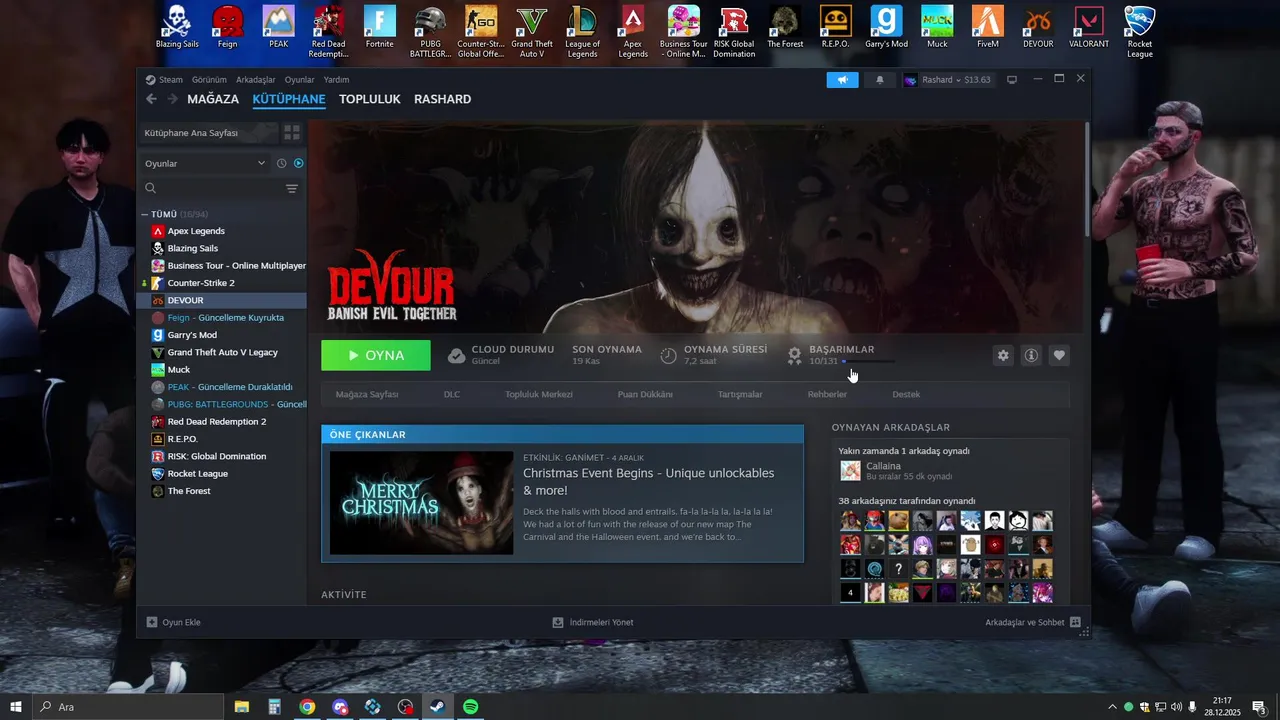Open Mağaza Sayfası link
The width and height of the screenshot is (1280, 720).
point(367,394)
